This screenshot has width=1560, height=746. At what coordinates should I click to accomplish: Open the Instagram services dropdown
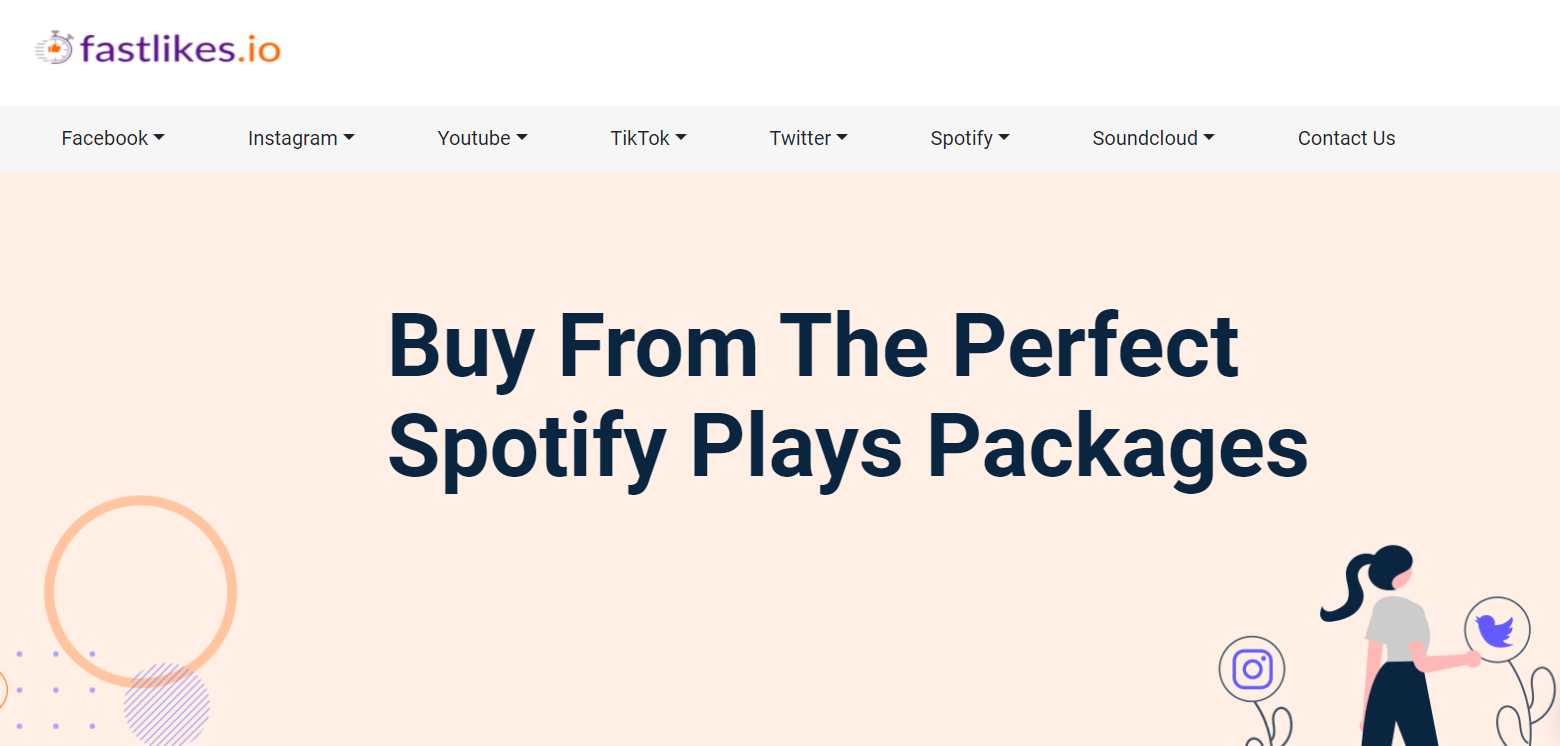click(301, 138)
